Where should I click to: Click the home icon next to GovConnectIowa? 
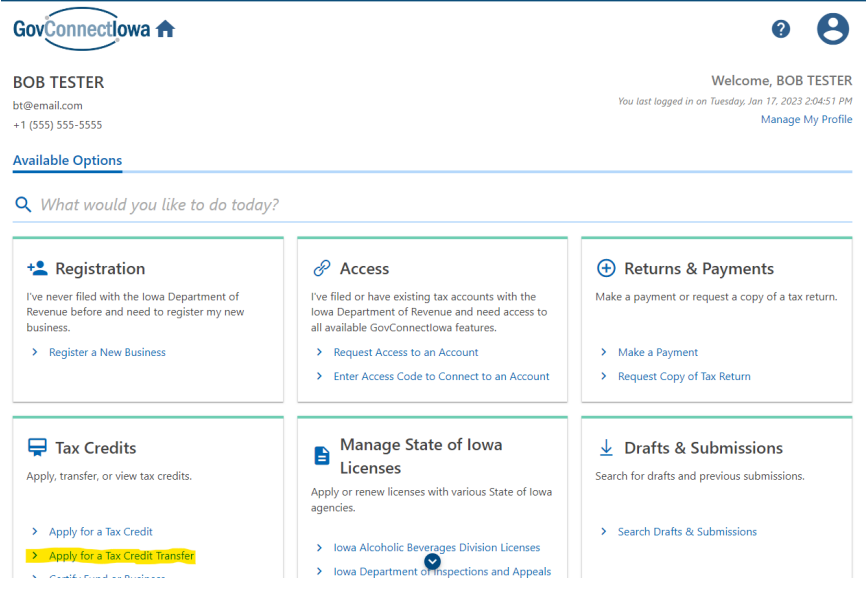[164, 29]
